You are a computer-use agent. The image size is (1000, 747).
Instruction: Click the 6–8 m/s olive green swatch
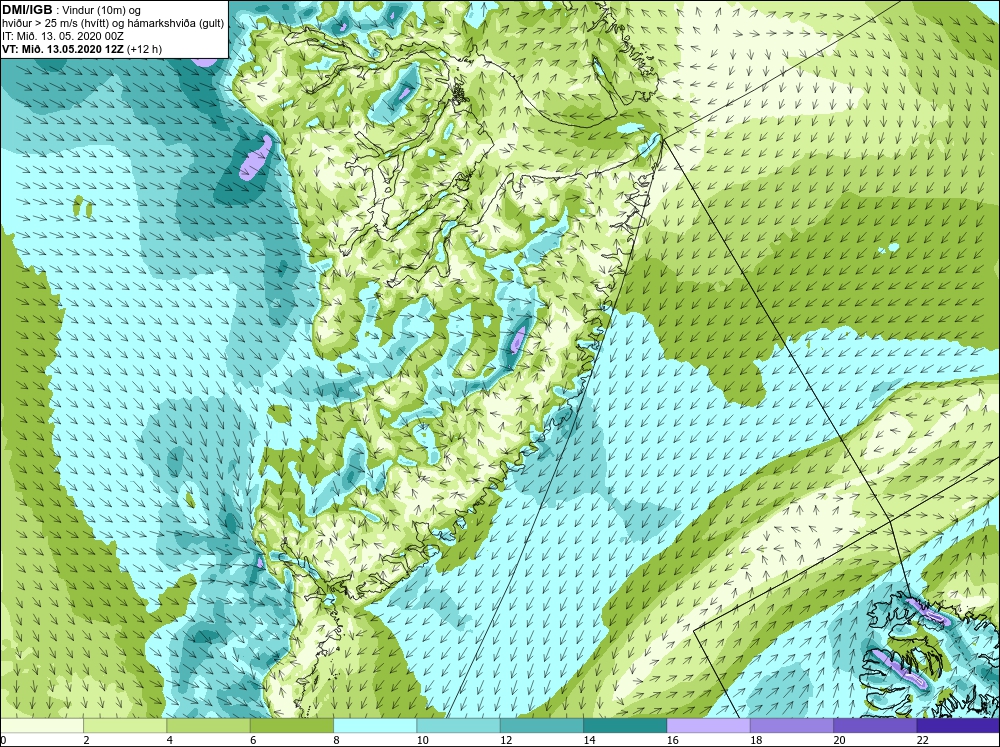click(291, 725)
